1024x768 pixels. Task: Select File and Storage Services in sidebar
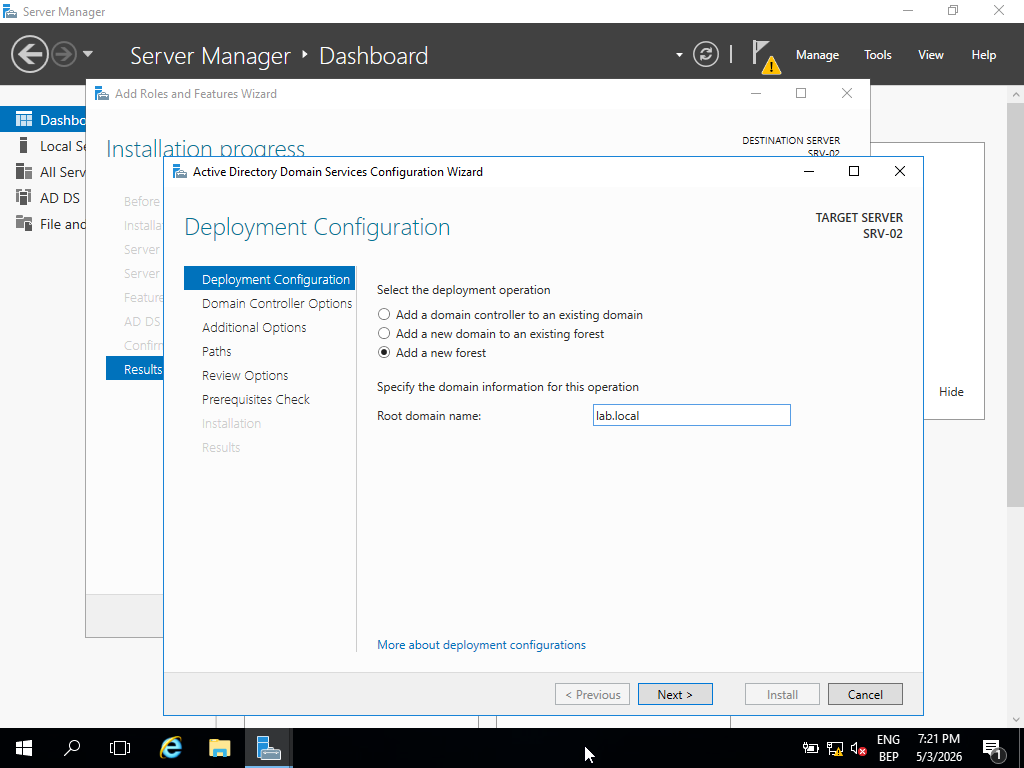click(x=43, y=224)
